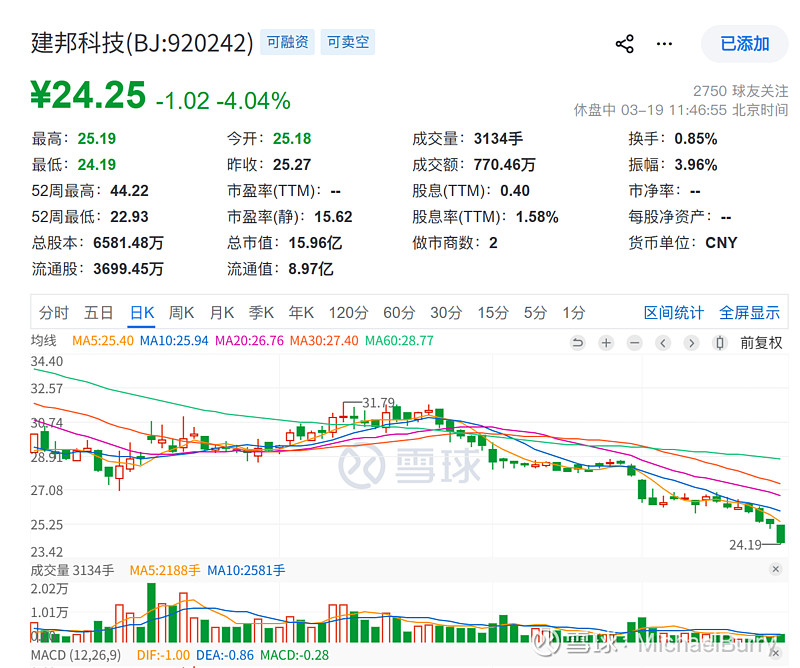Screen dimensions: 800x668
Task: Select the 月K chart tab
Action: pyautogui.click(x=221, y=312)
